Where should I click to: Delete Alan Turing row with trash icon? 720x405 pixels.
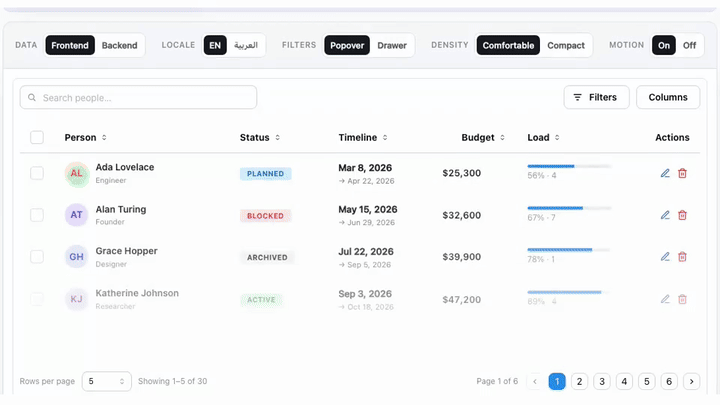[682, 215]
